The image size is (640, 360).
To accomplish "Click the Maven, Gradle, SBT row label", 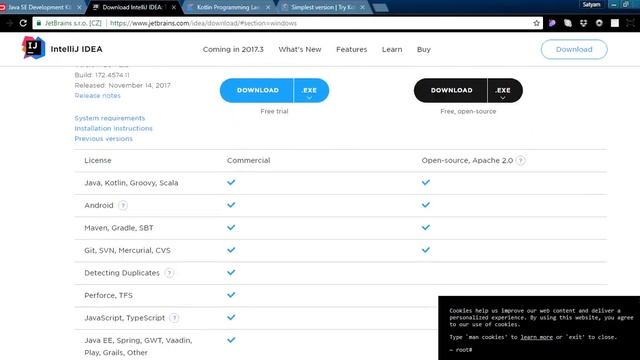I will pyautogui.click(x=119, y=228).
